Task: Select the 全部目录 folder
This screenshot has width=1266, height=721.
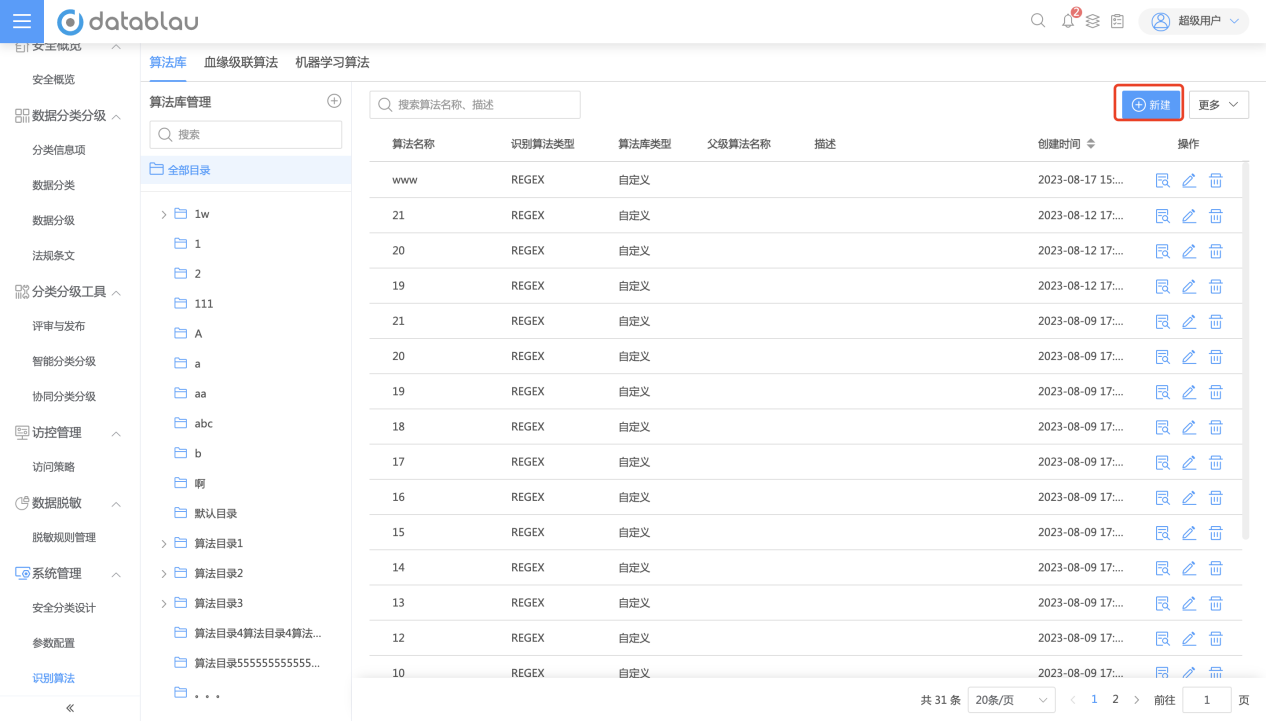Action: (246, 170)
